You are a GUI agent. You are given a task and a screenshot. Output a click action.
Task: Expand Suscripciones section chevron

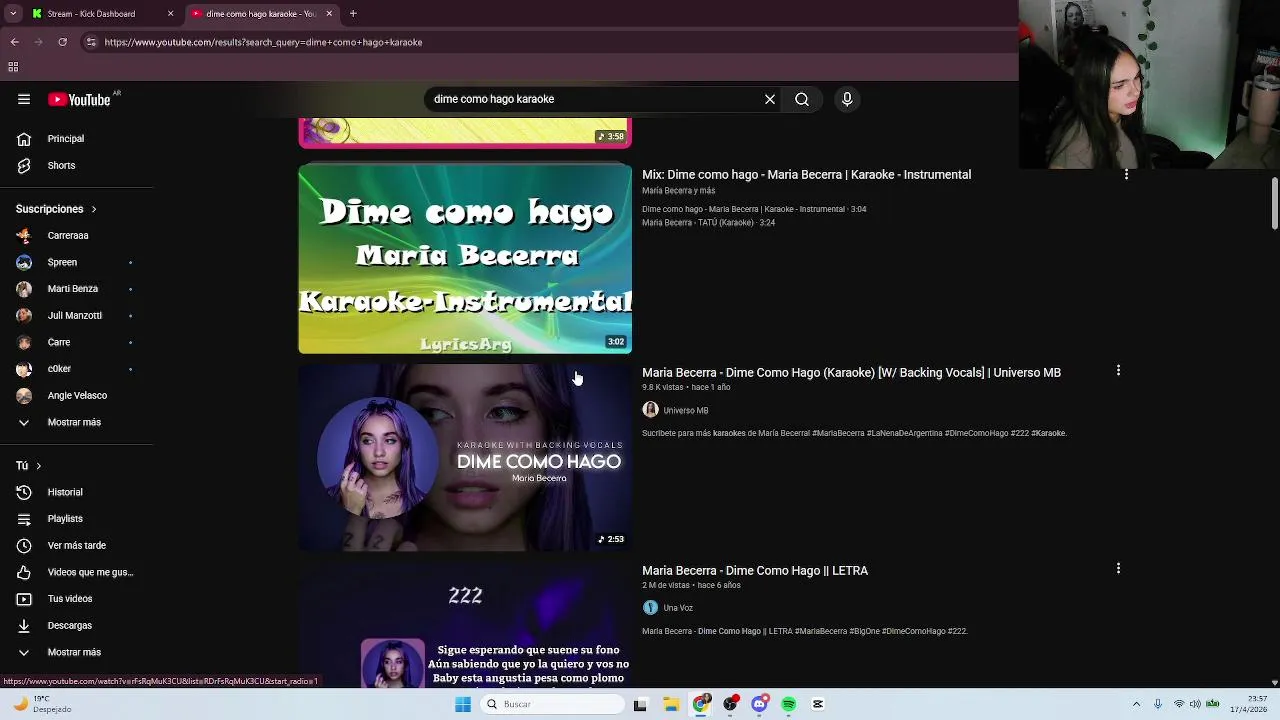pyautogui.click(x=94, y=209)
